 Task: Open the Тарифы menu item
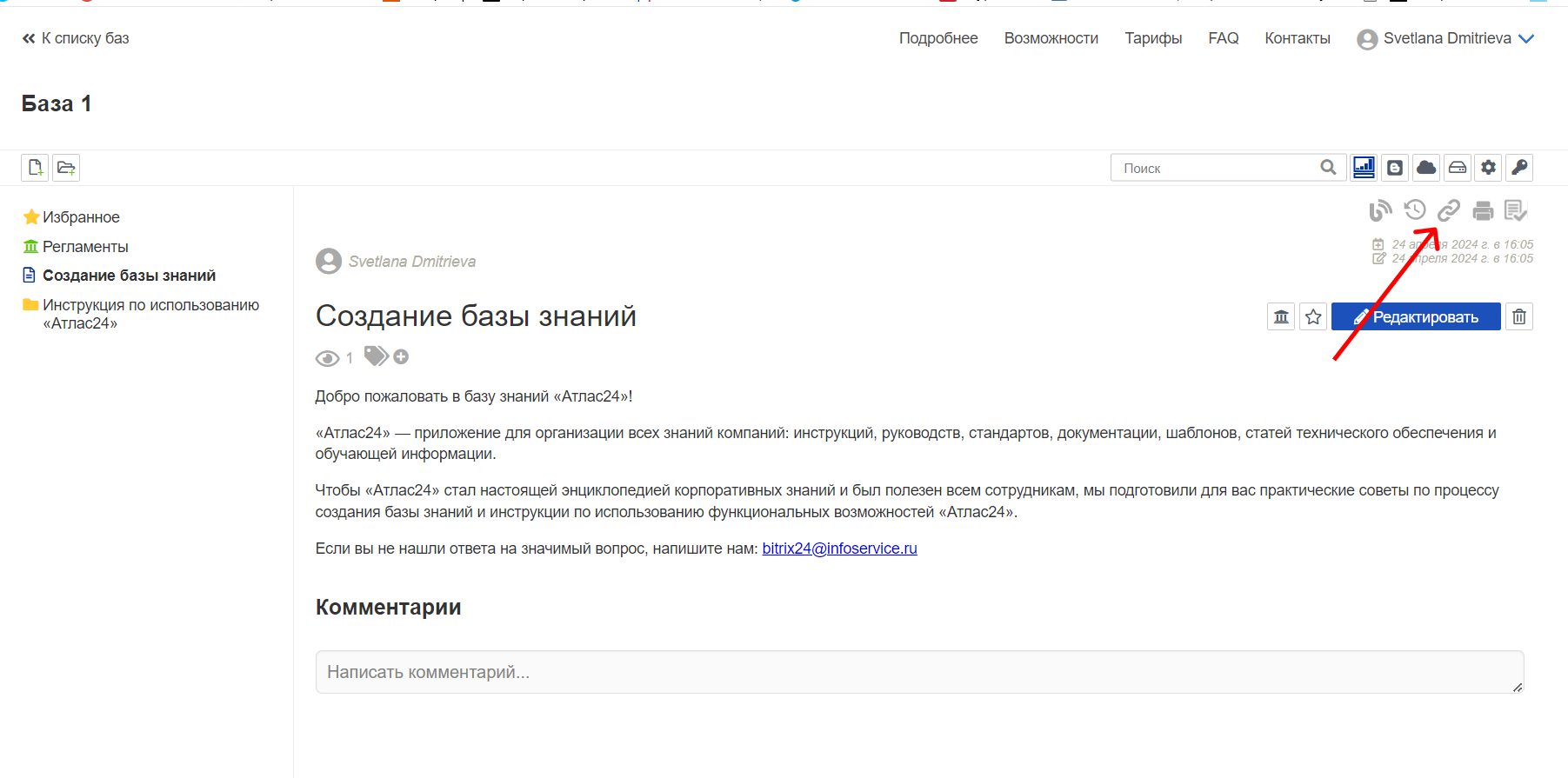pos(1153,38)
